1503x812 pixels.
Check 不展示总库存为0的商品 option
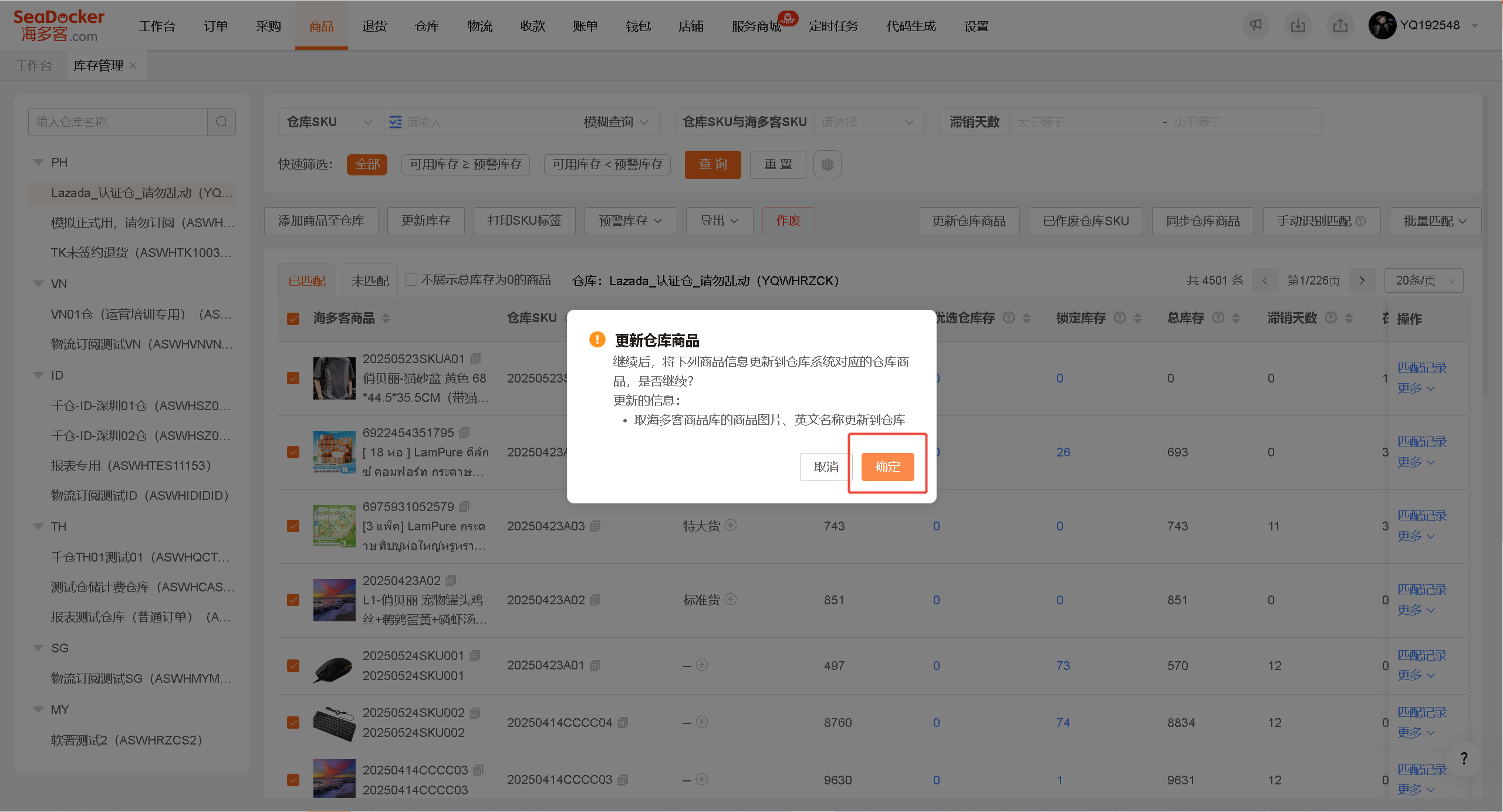[x=411, y=280]
